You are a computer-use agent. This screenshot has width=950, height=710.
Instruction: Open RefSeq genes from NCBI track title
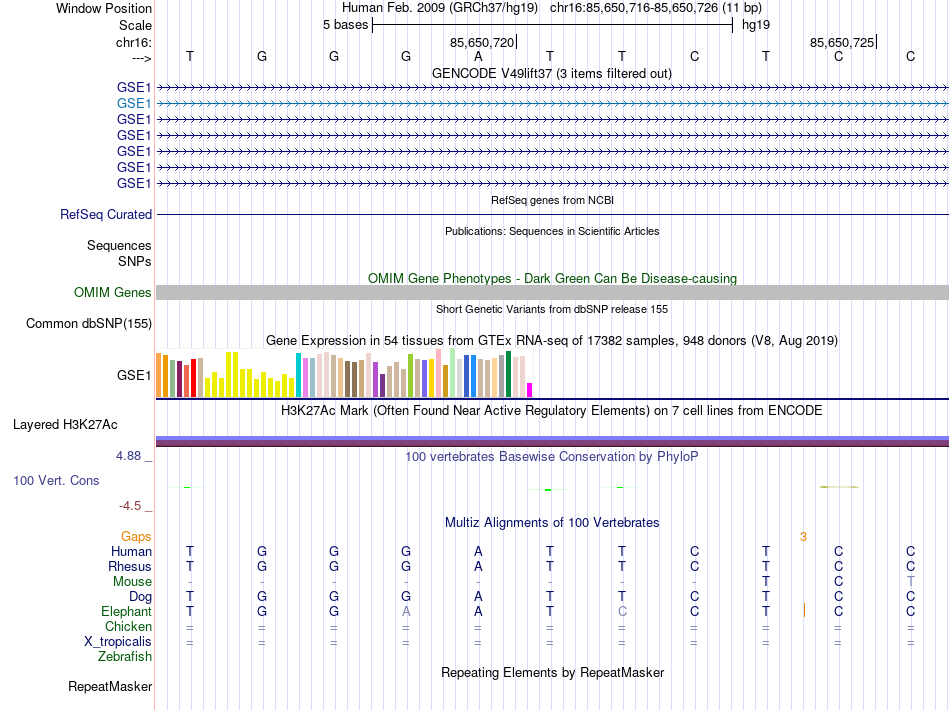pos(552,200)
